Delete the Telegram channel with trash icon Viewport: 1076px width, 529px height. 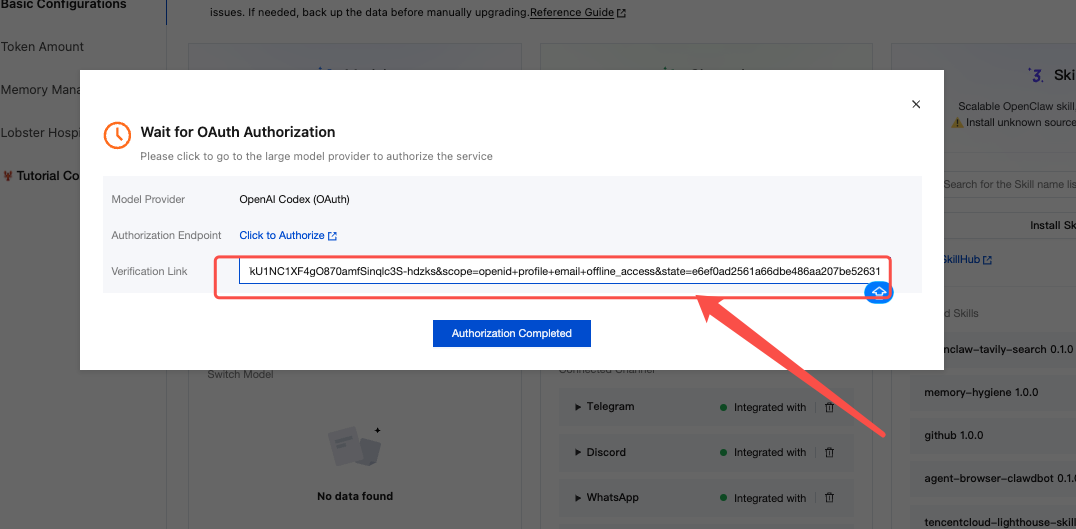pos(829,407)
